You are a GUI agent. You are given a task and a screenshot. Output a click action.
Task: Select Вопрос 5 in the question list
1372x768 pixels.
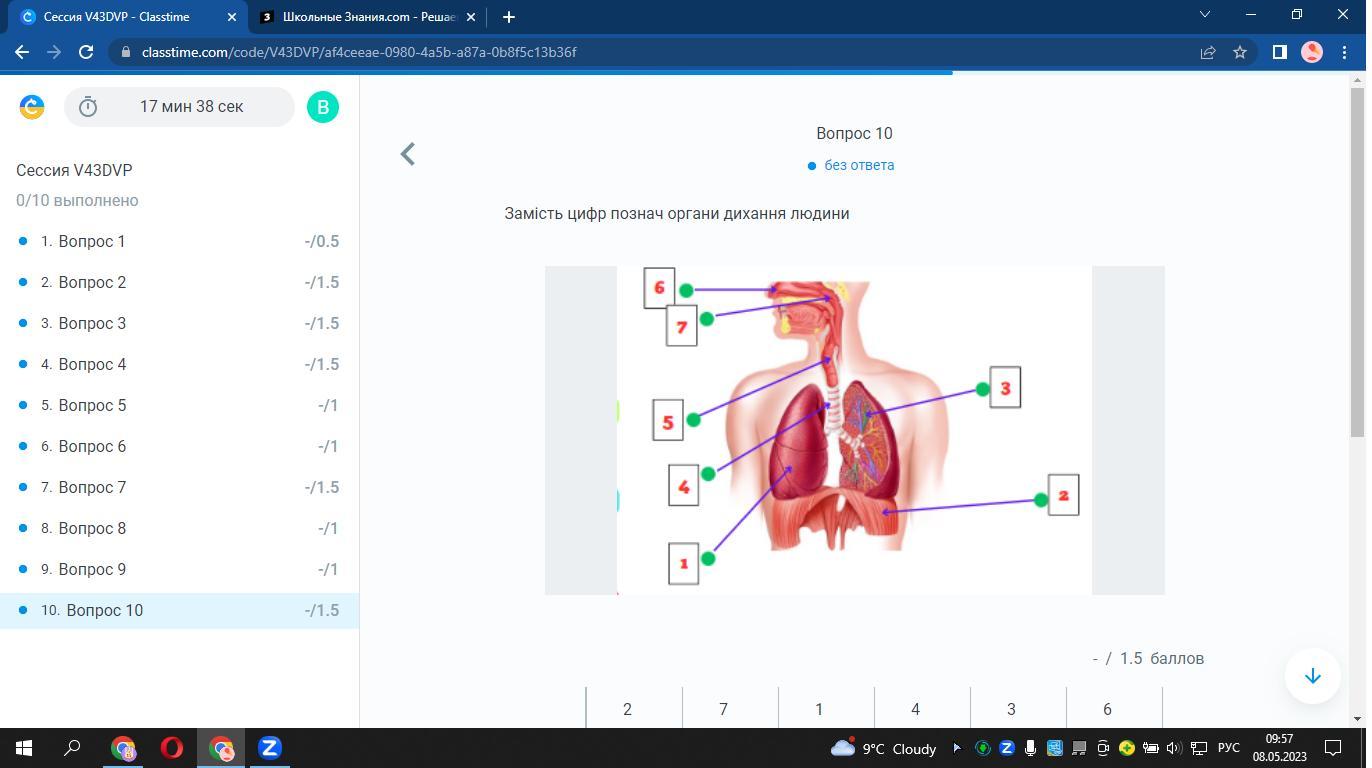tap(92, 405)
